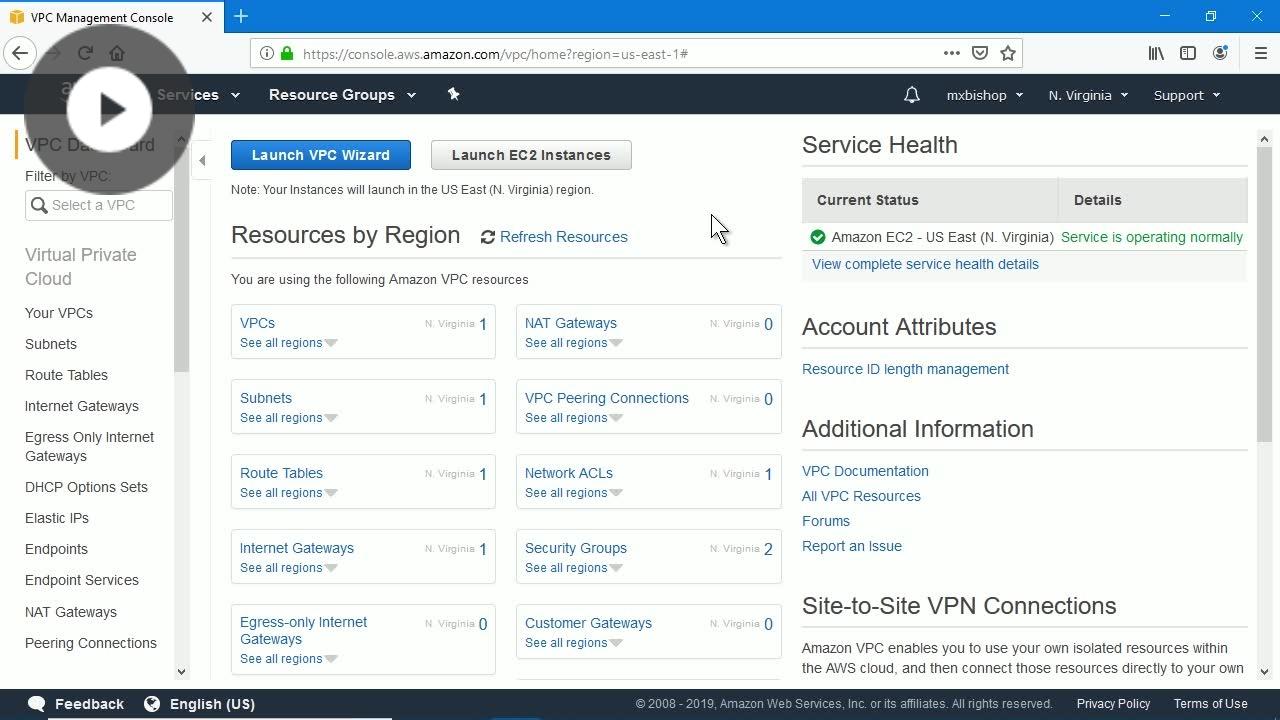Click the browser home icon
Viewport: 1280px width, 720px height.
click(117, 54)
